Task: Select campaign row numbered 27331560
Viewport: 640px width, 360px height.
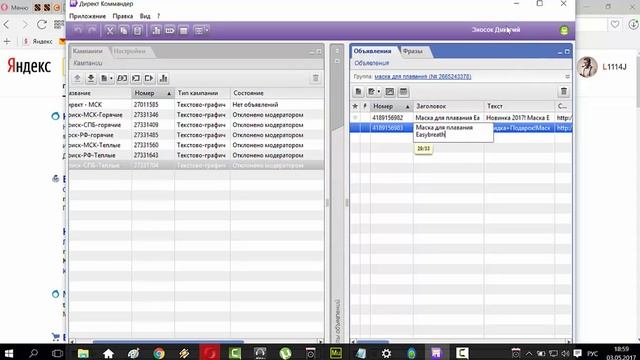Action: [196, 145]
